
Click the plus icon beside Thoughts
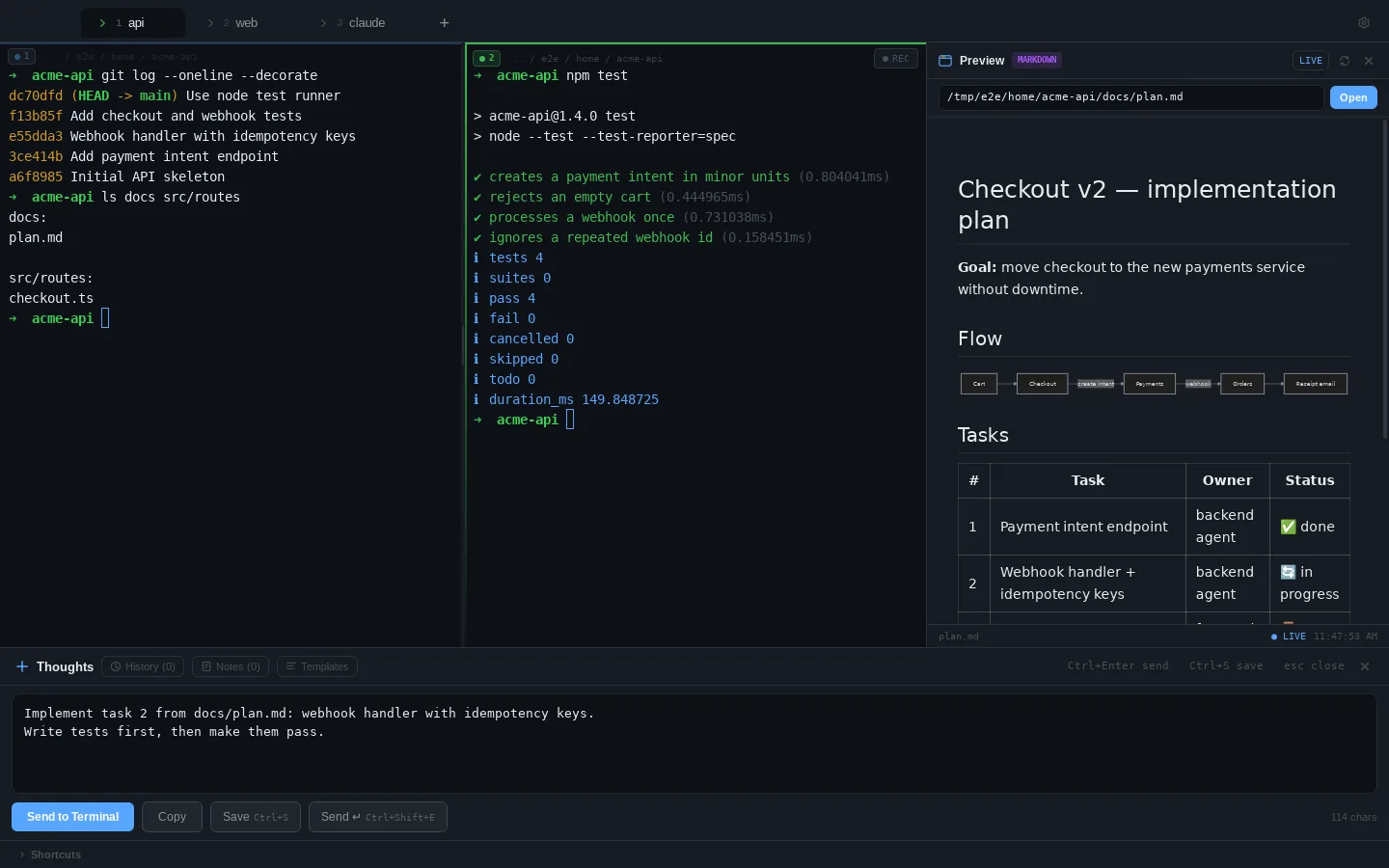[22, 666]
